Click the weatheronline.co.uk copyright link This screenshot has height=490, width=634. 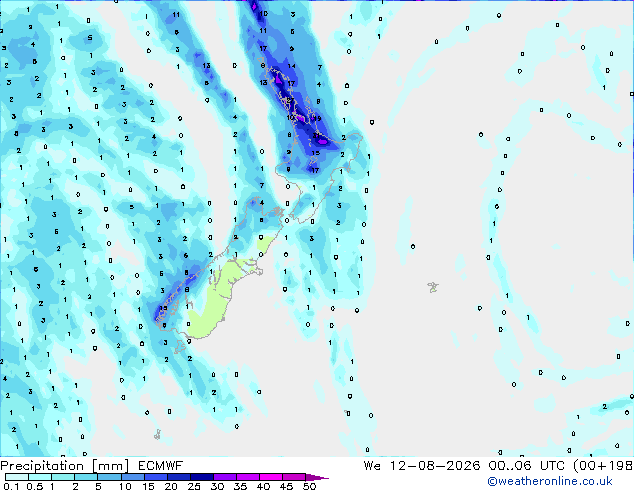[549, 481]
